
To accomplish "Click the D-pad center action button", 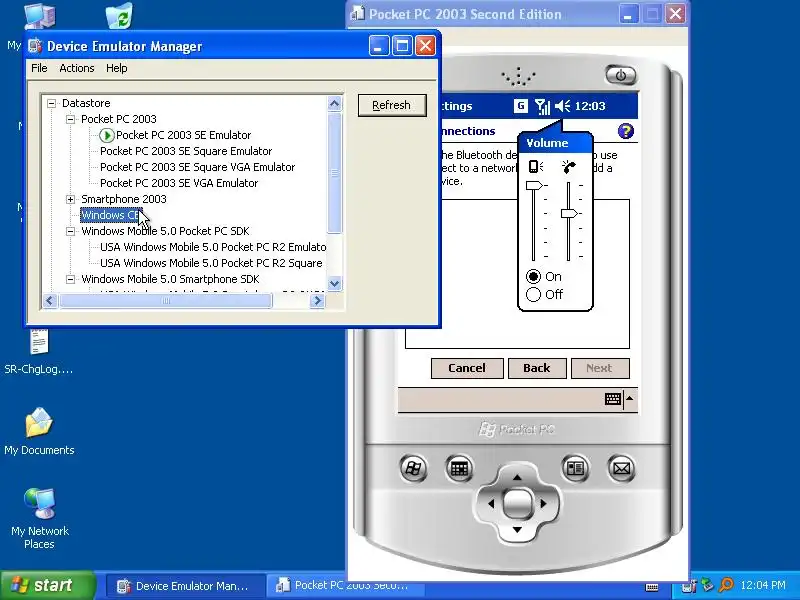I will 517,504.
